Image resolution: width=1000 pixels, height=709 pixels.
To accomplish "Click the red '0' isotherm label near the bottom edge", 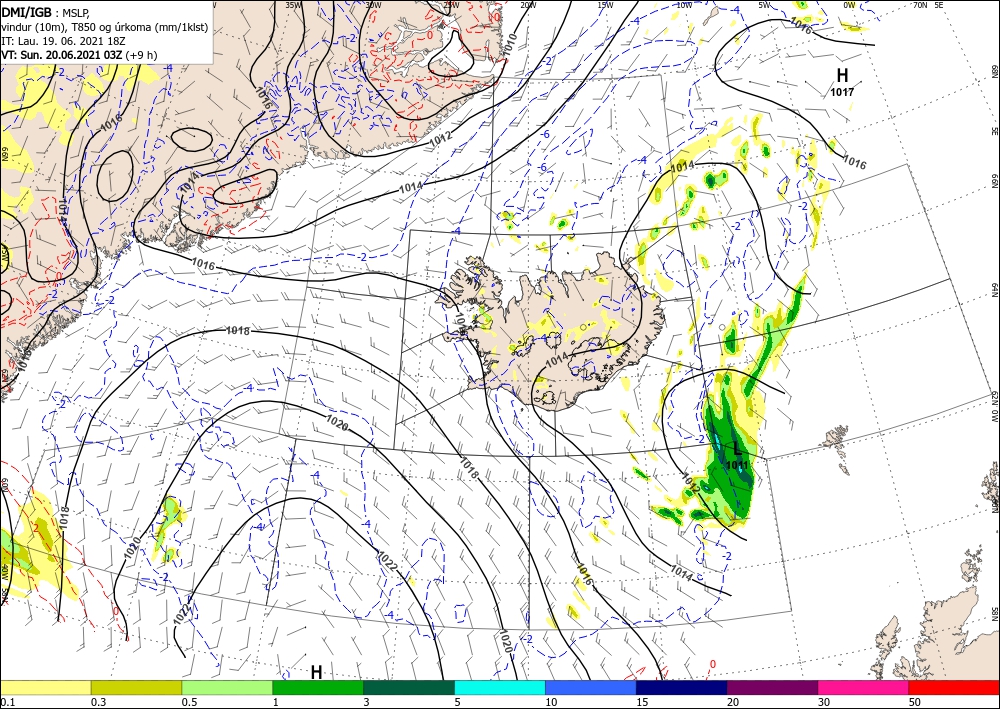I will point(712,664).
